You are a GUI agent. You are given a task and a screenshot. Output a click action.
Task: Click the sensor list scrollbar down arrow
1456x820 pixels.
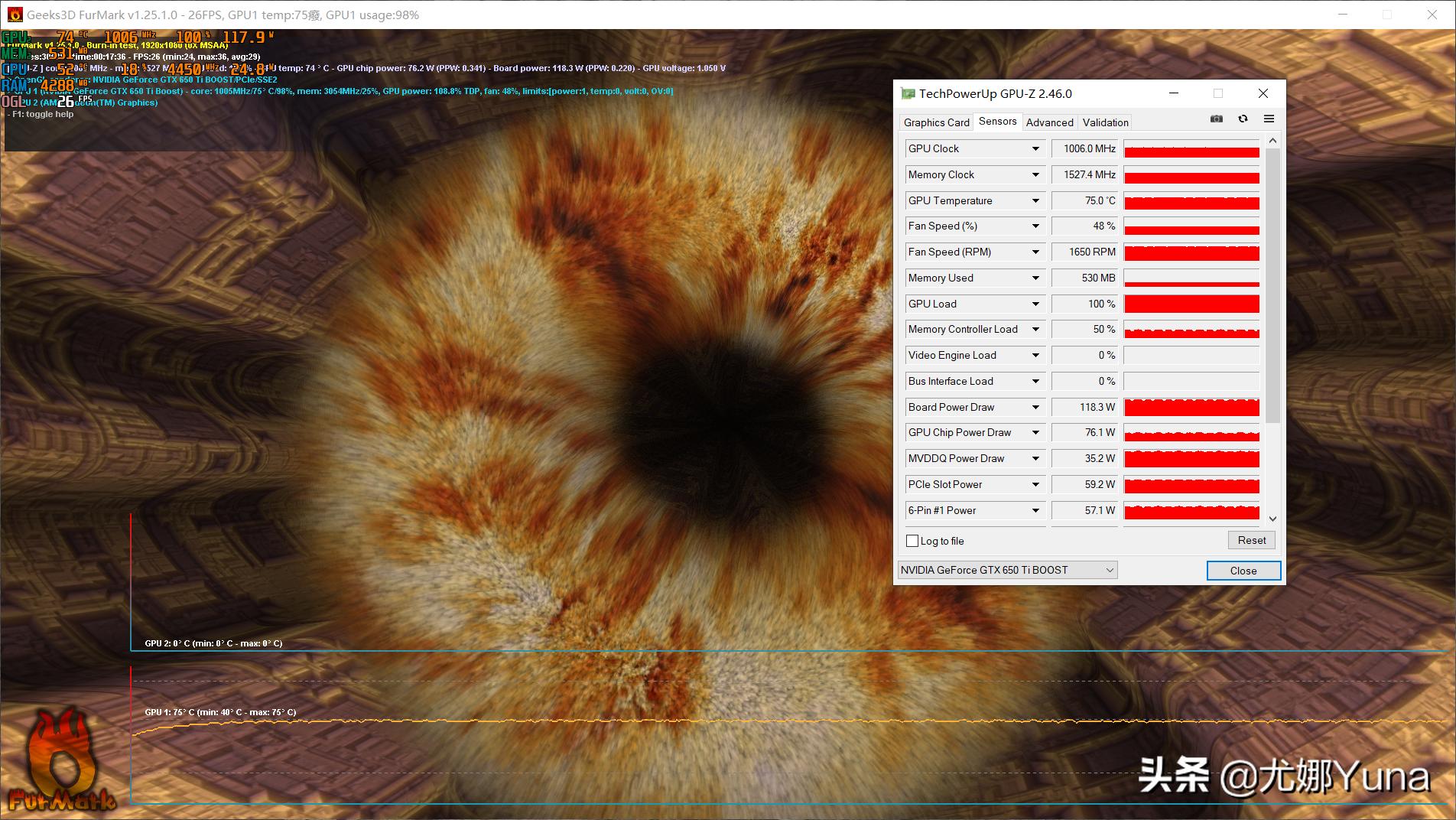coord(1272,519)
